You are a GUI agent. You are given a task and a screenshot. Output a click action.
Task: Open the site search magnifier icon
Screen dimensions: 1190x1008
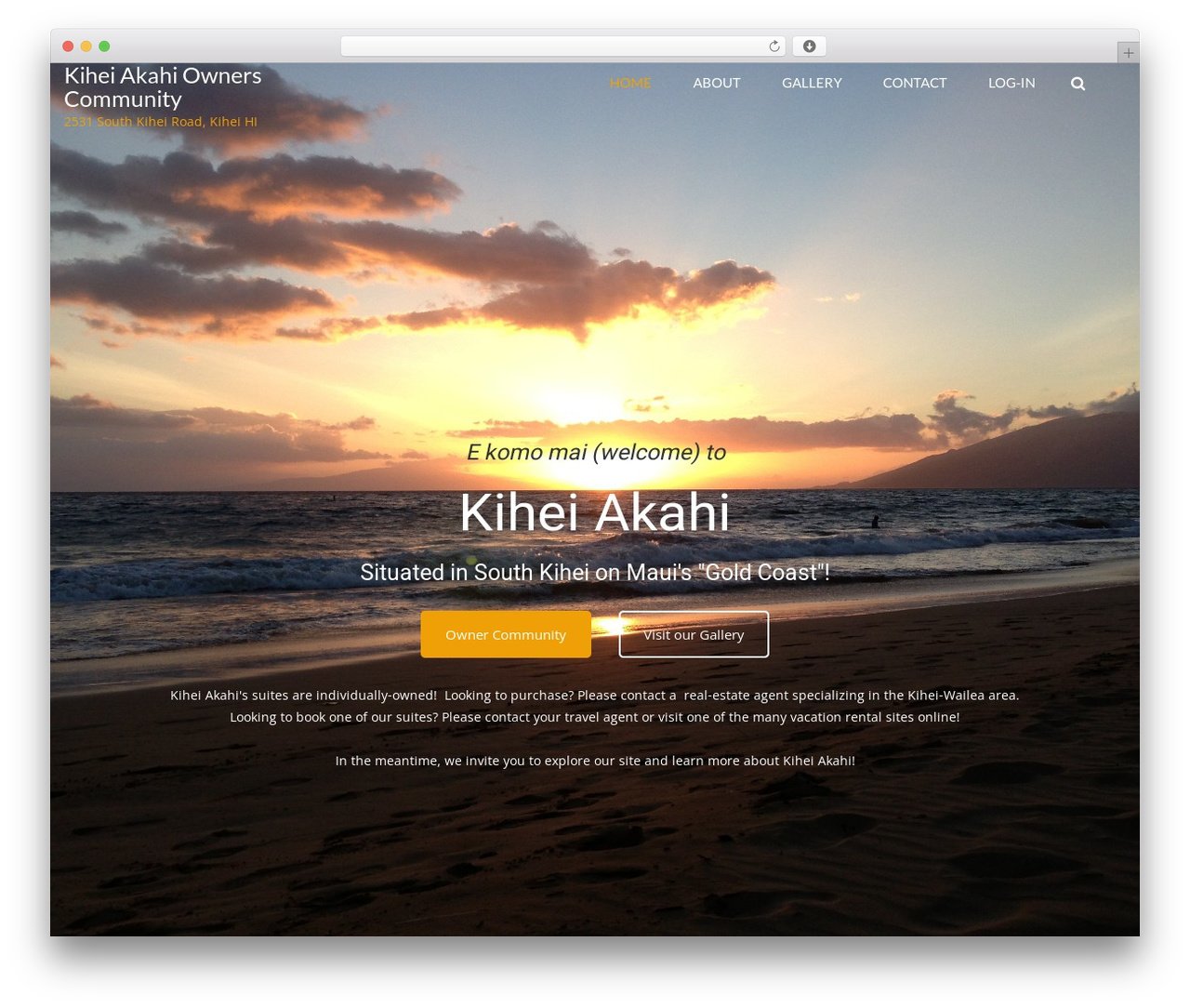[x=1078, y=84]
